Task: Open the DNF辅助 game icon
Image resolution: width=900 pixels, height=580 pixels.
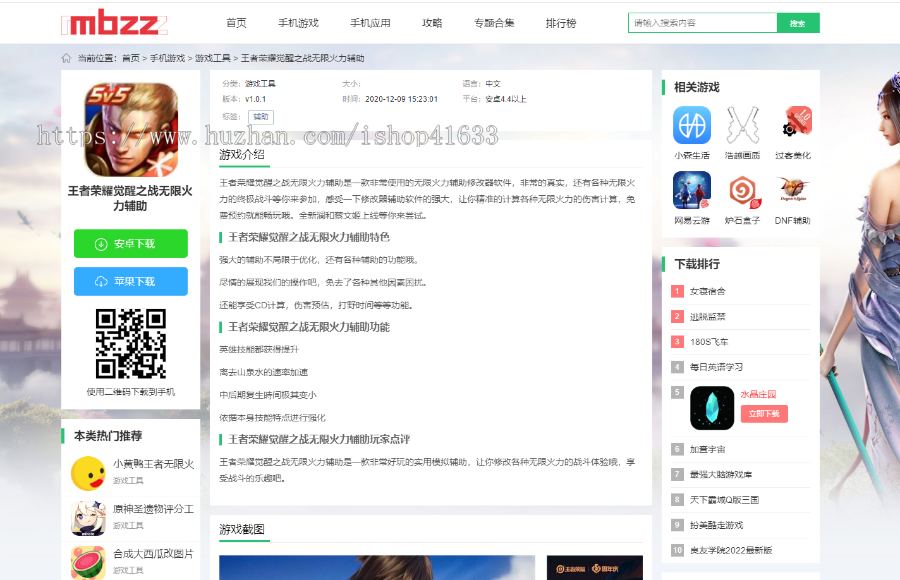Action: pos(793,190)
